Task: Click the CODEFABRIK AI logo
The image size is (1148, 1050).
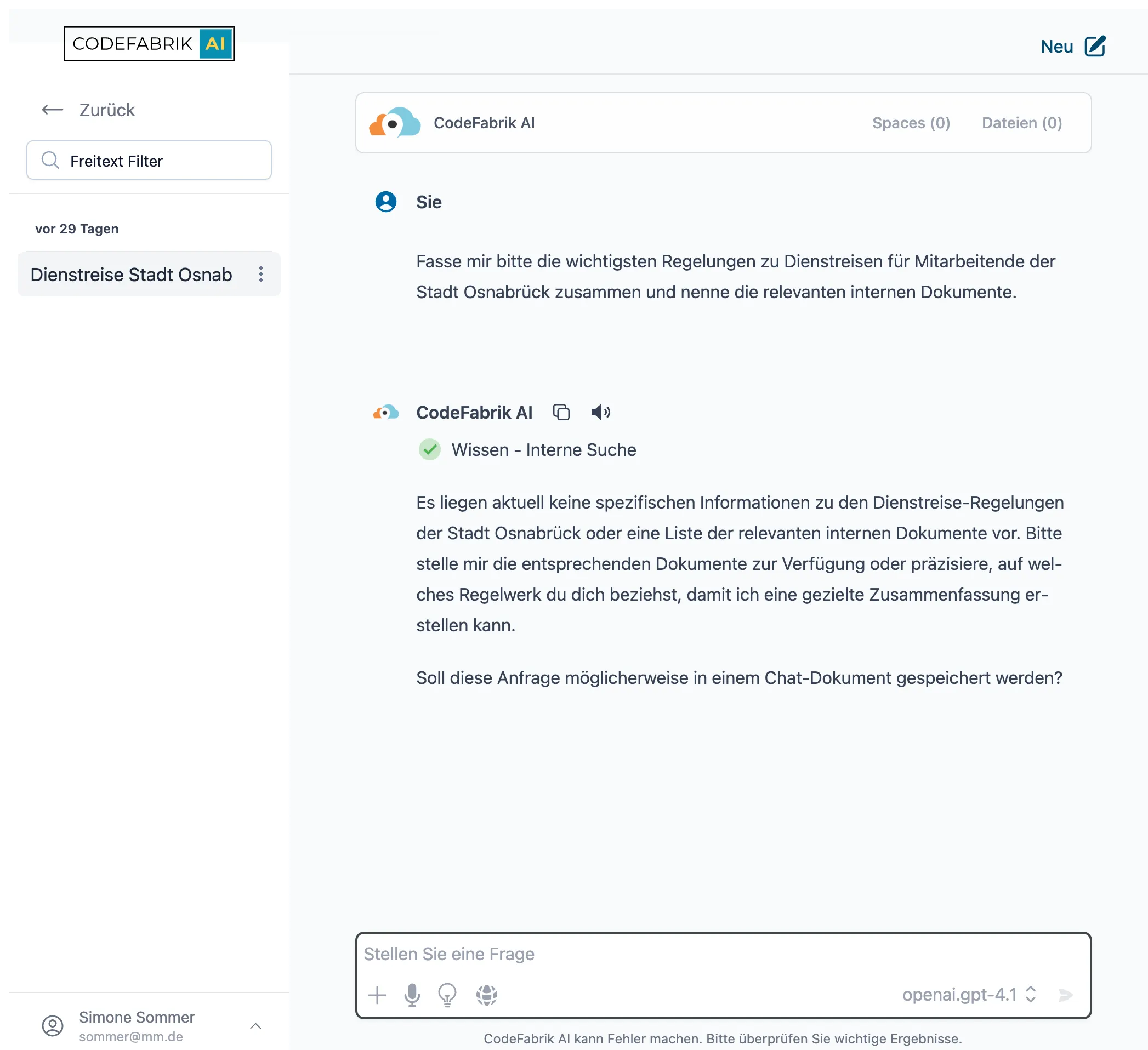Action: (149, 44)
